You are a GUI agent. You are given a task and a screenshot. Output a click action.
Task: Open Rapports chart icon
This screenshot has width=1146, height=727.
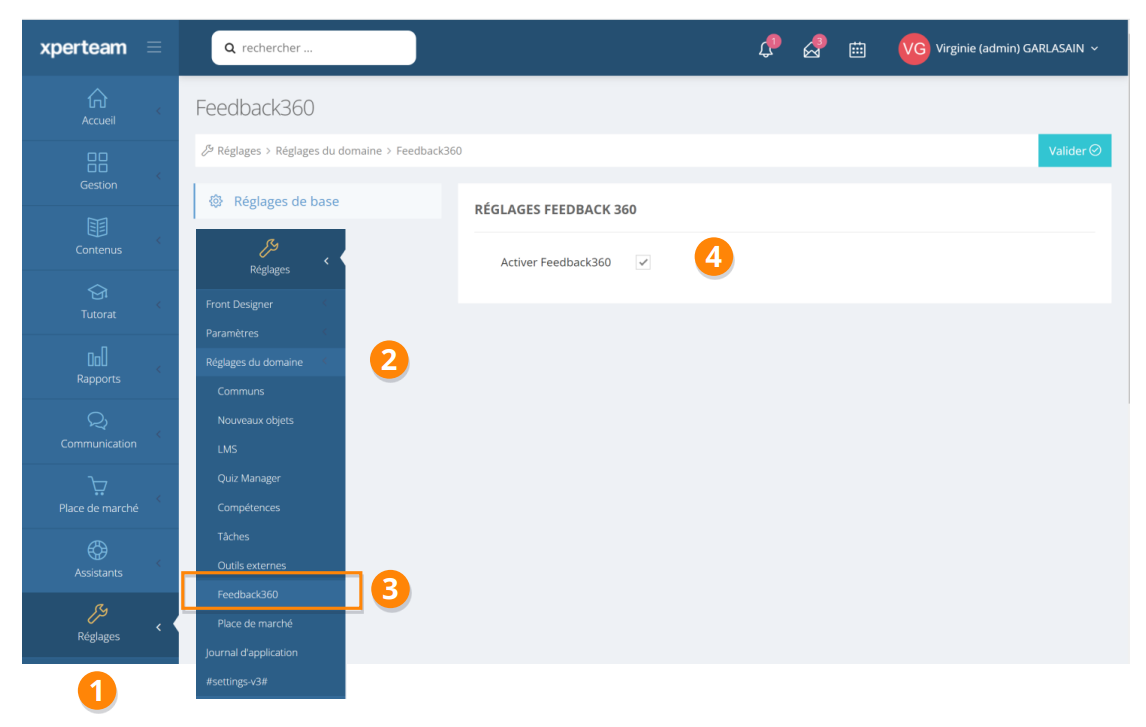click(98, 358)
